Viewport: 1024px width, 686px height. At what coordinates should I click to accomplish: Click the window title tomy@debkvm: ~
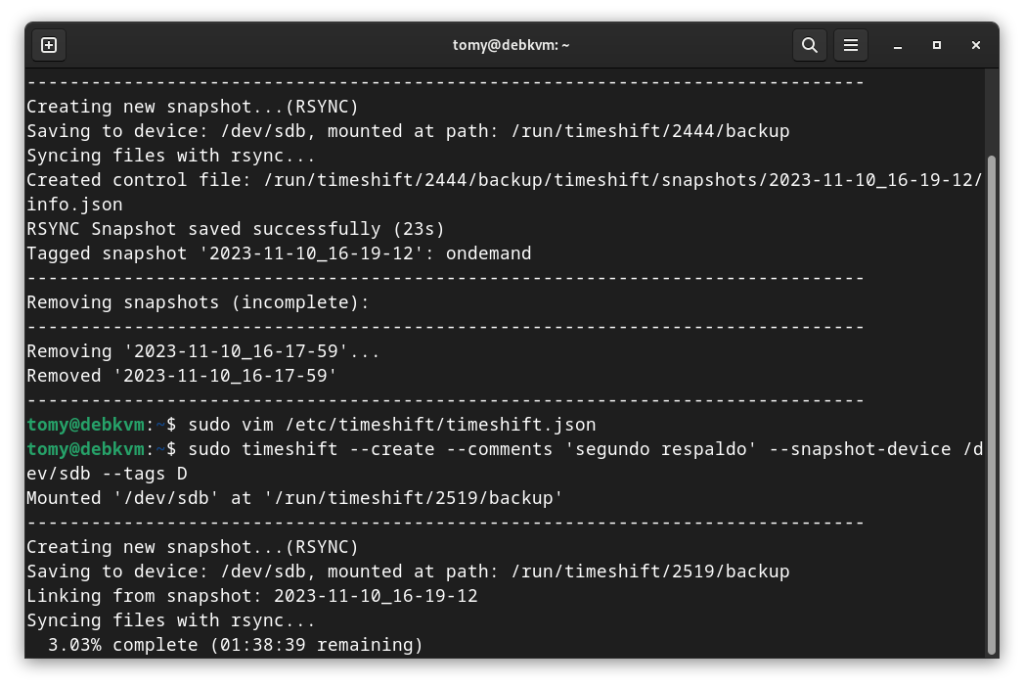click(x=511, y=45)
